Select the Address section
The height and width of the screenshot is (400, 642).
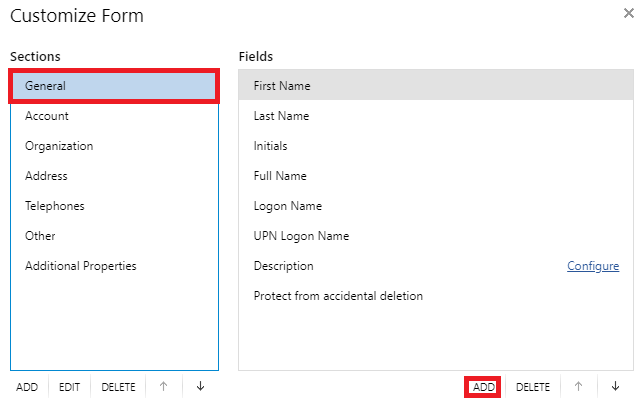(x=114, y=176)
